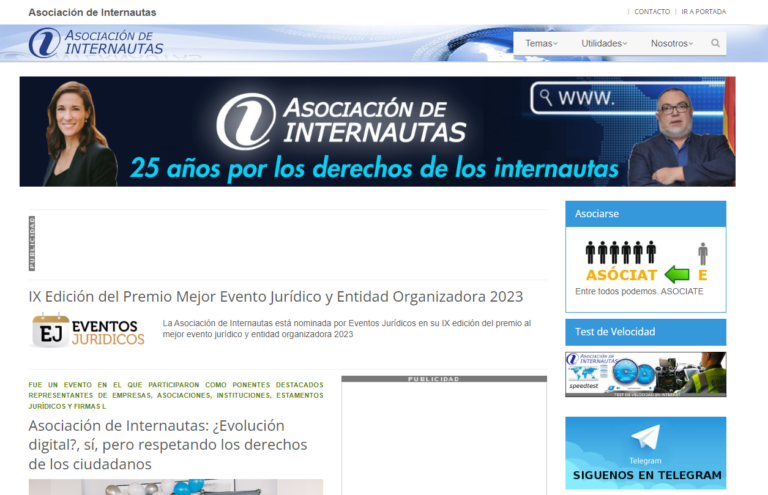Open the ¿Evolución digital? article headline
Screen dimensions: 768x495
click(x=168, y=445)
